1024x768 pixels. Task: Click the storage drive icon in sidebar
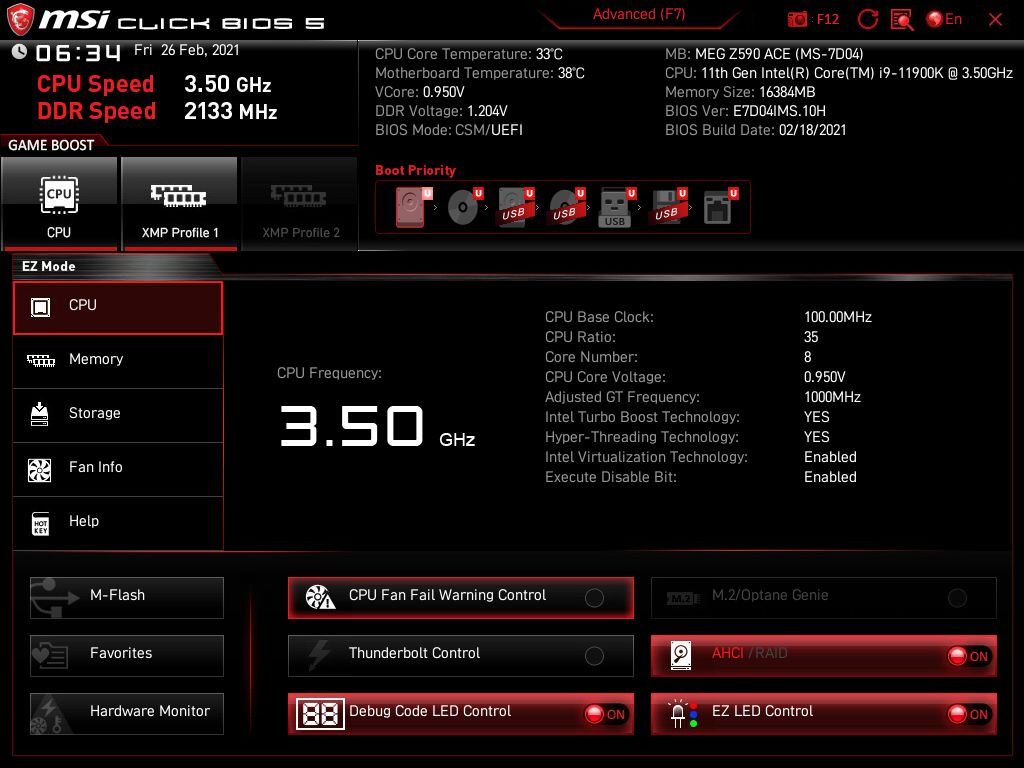40,414
